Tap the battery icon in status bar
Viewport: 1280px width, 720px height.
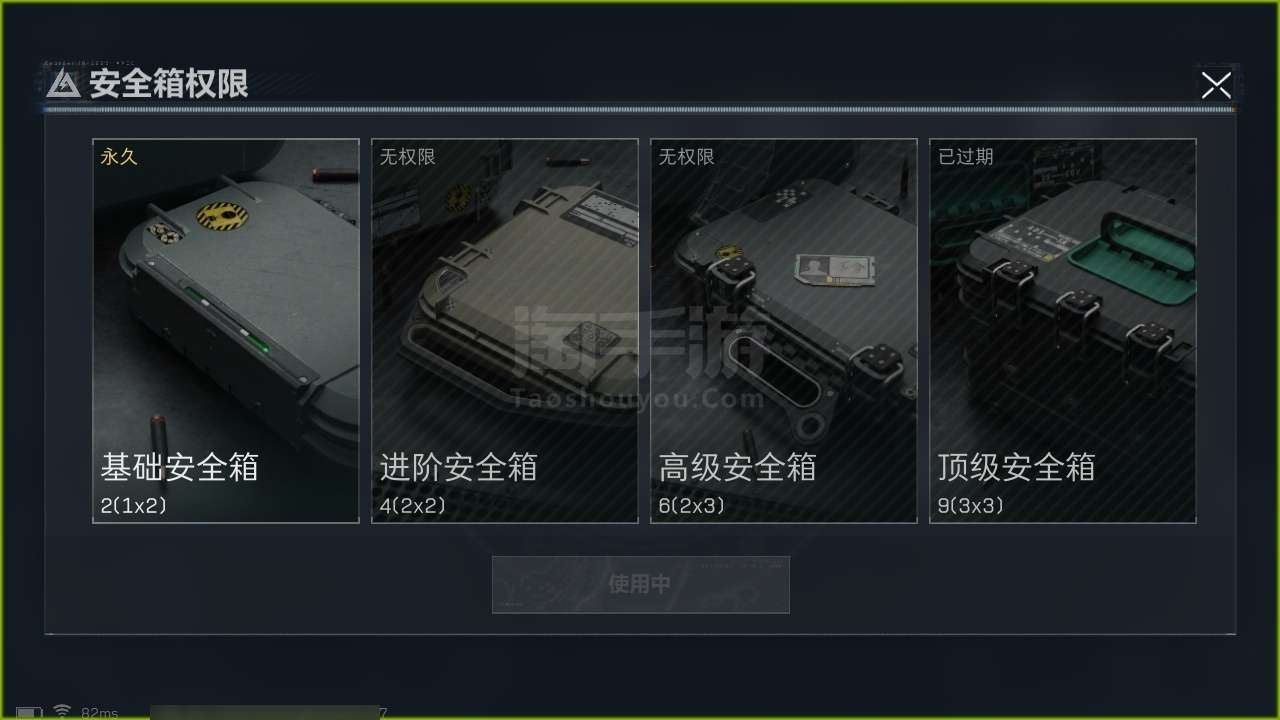(29, 713)
